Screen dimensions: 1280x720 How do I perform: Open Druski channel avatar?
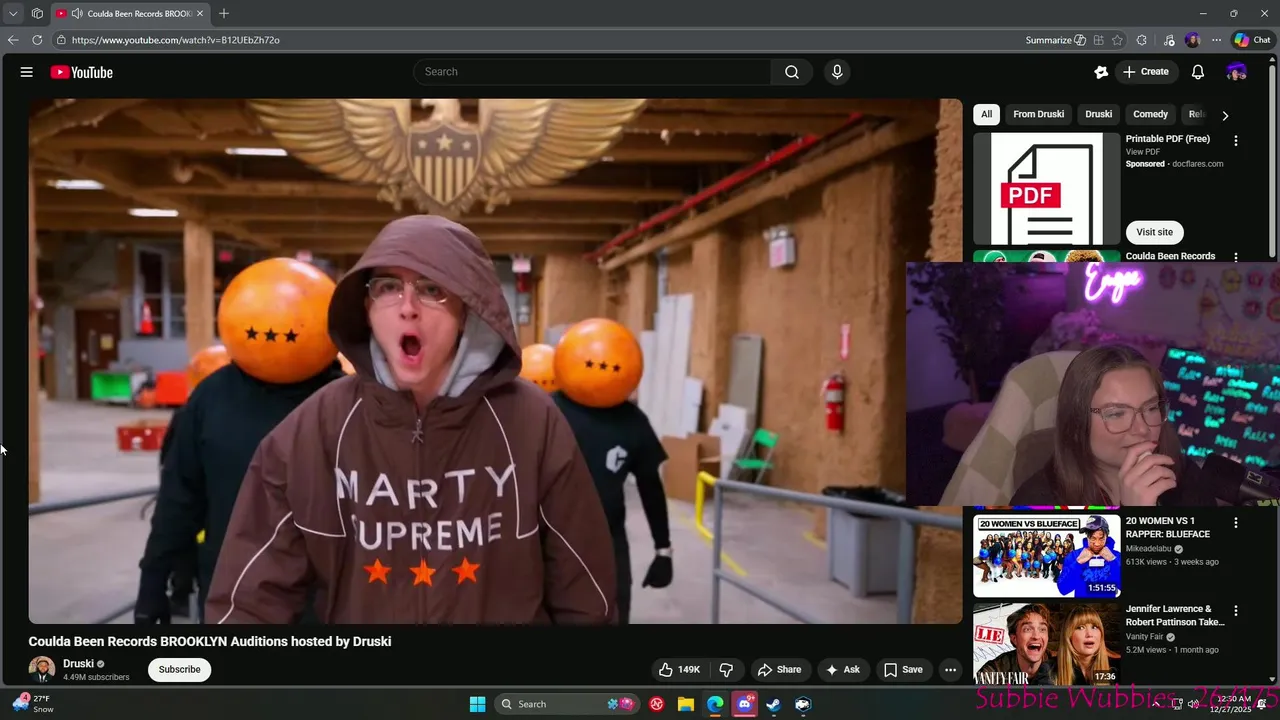coord(42,669)
